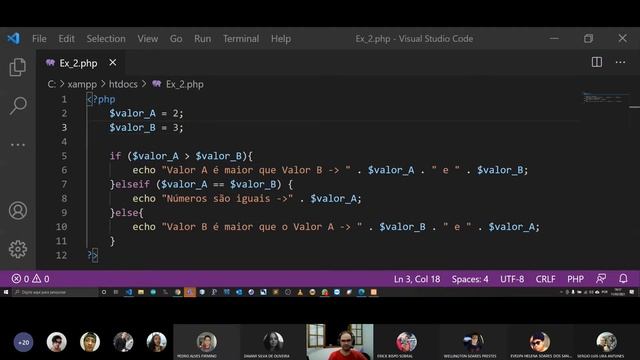Open the Windows Start button

coord(6,292)
